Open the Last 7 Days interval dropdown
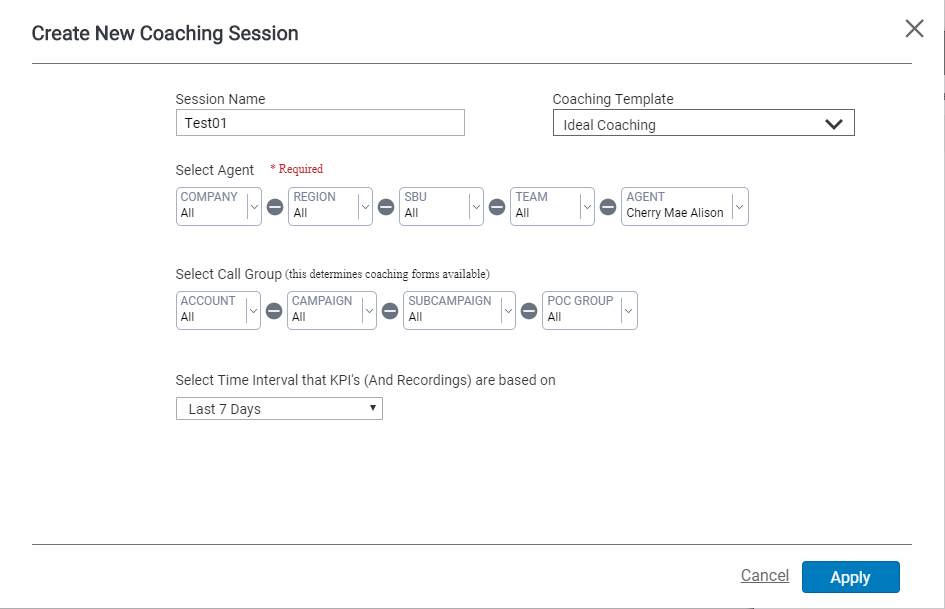The width and height of the screenshot is (945, 609). tap(279, 408)
